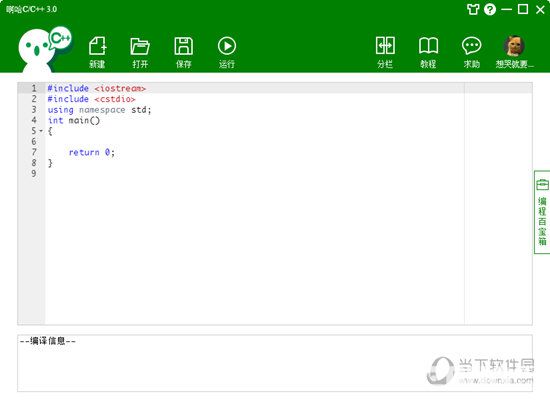Click line number 9 in gutter
Screen dimensions: 550x400
click(34, 174)
